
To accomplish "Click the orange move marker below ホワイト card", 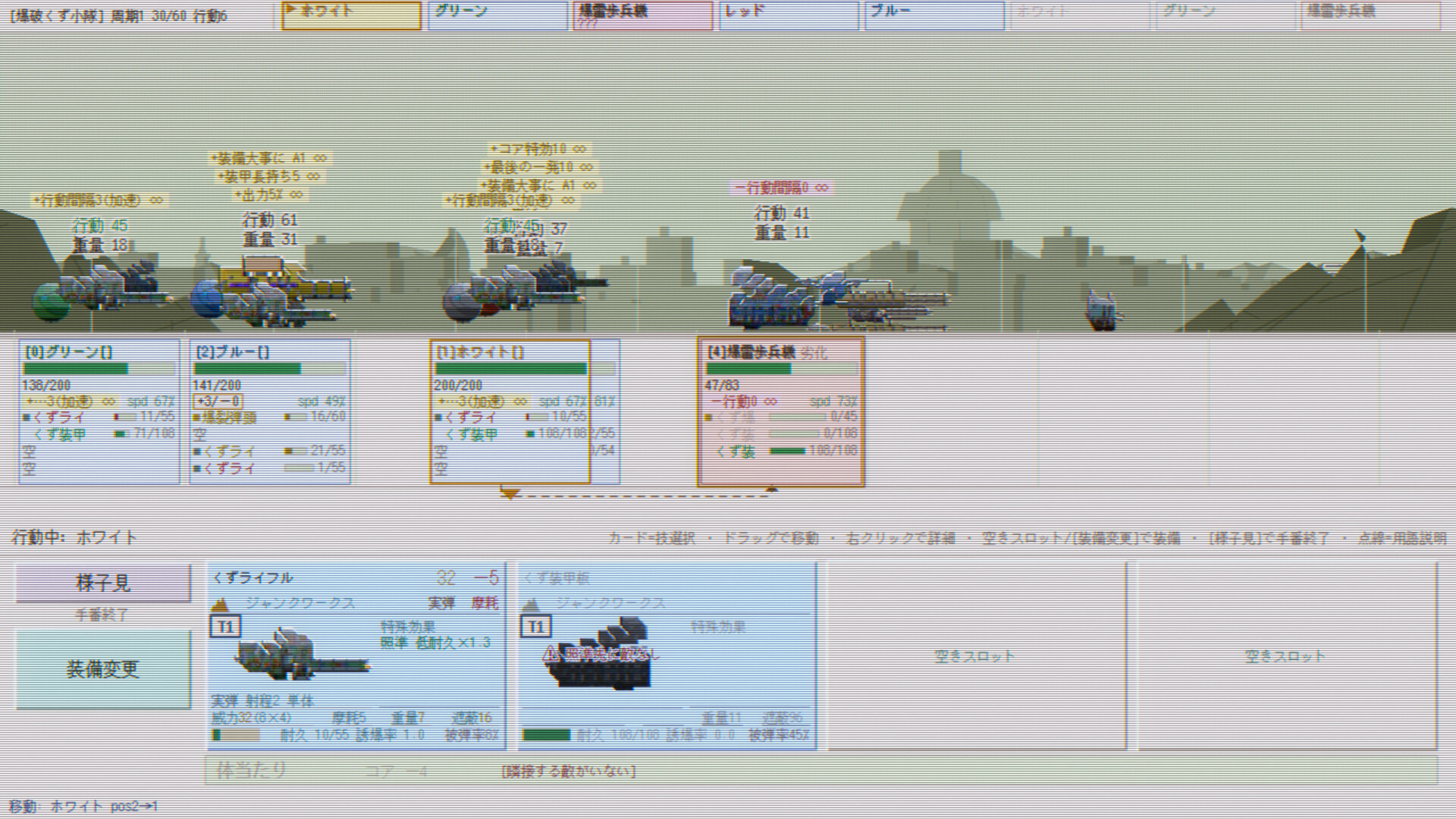I will point(510,494).
